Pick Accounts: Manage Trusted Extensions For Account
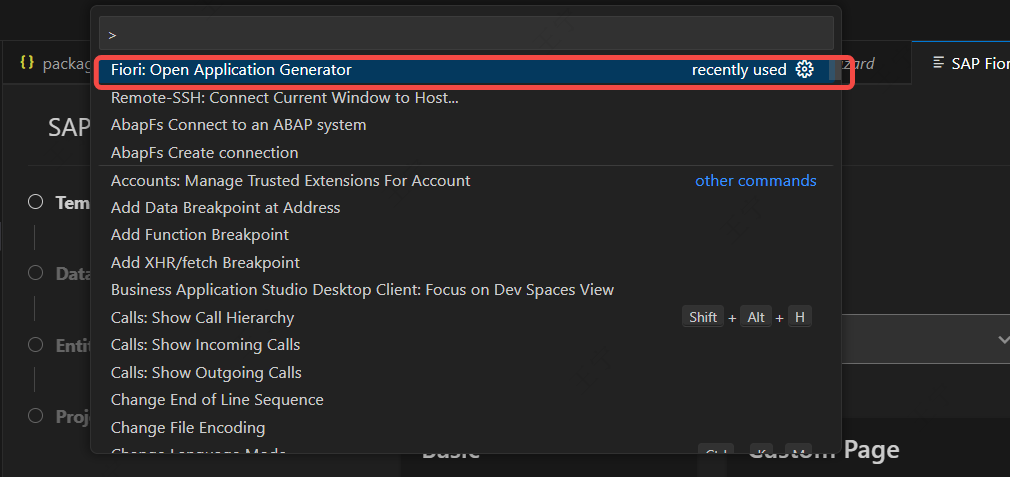 [x=466, y=181]
